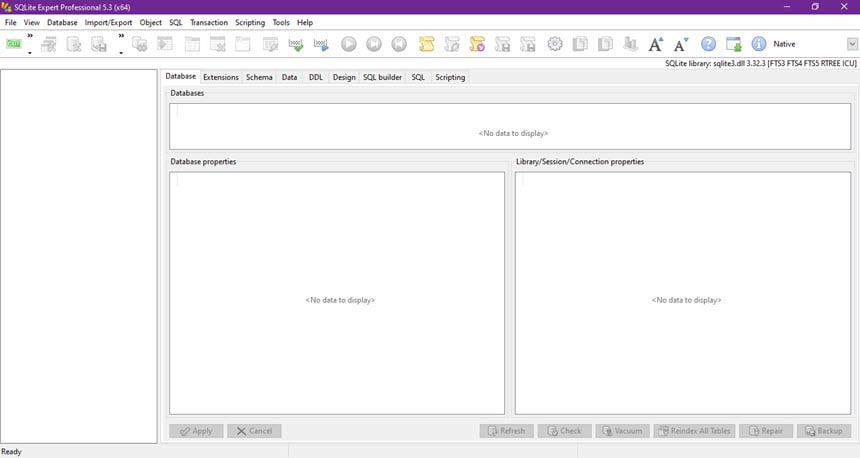Click the Repair button
This screenshot has height=458, width=860.
(x=766, y=431)
